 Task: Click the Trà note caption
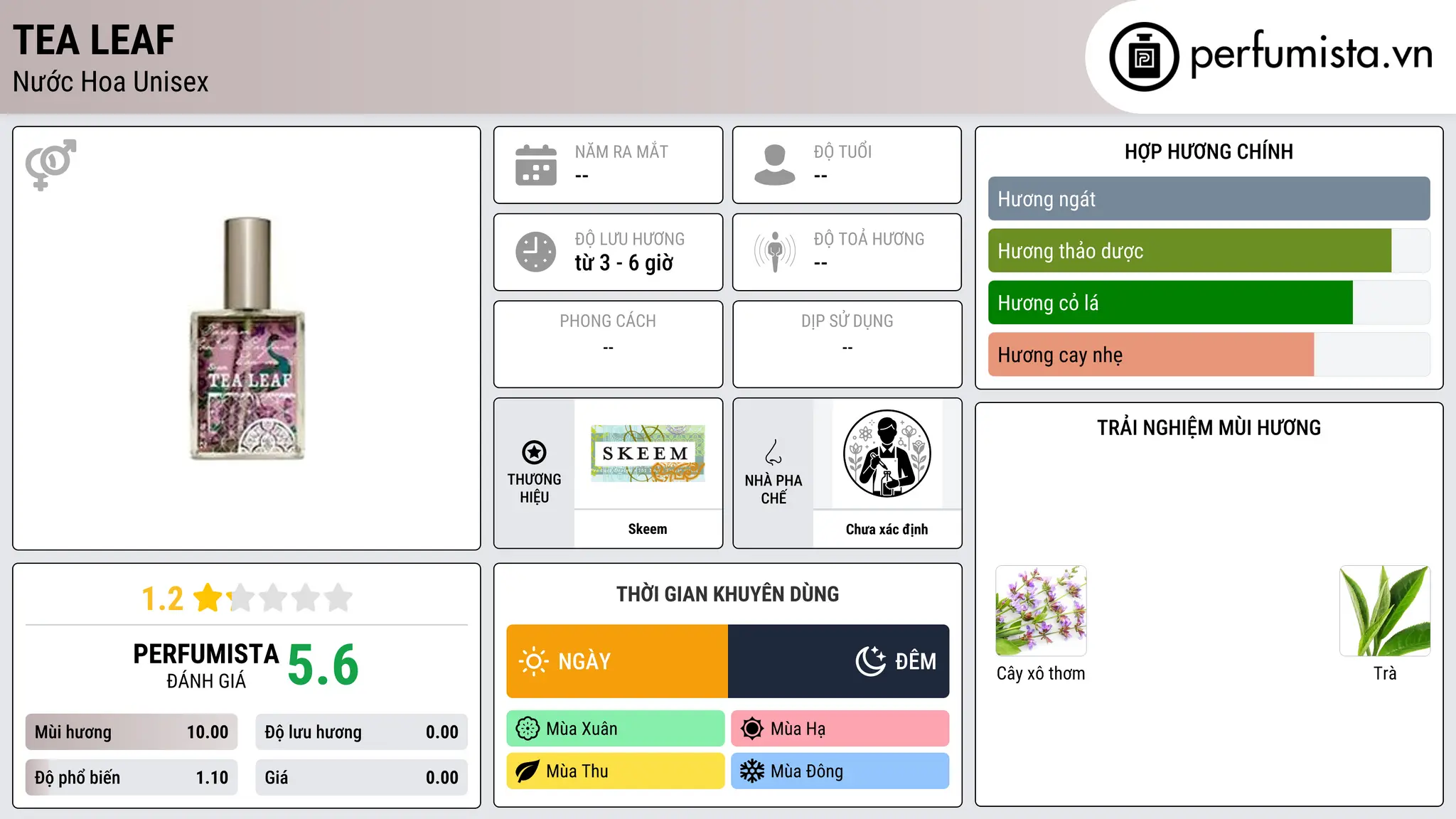click(x=1385, y=673)
